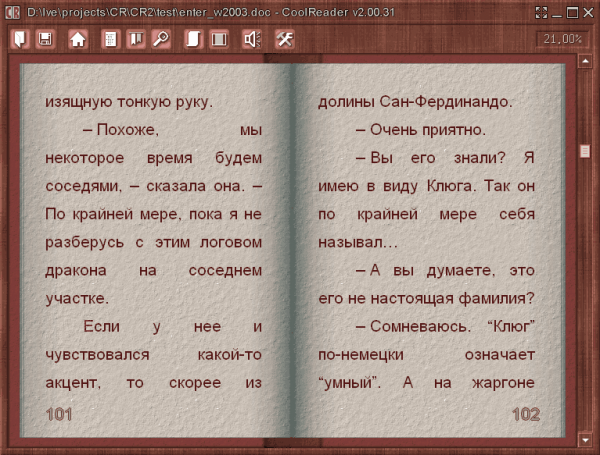Switch to single page view icon
The height and width of the screenshot is (455, 600).
click(194, 39)
